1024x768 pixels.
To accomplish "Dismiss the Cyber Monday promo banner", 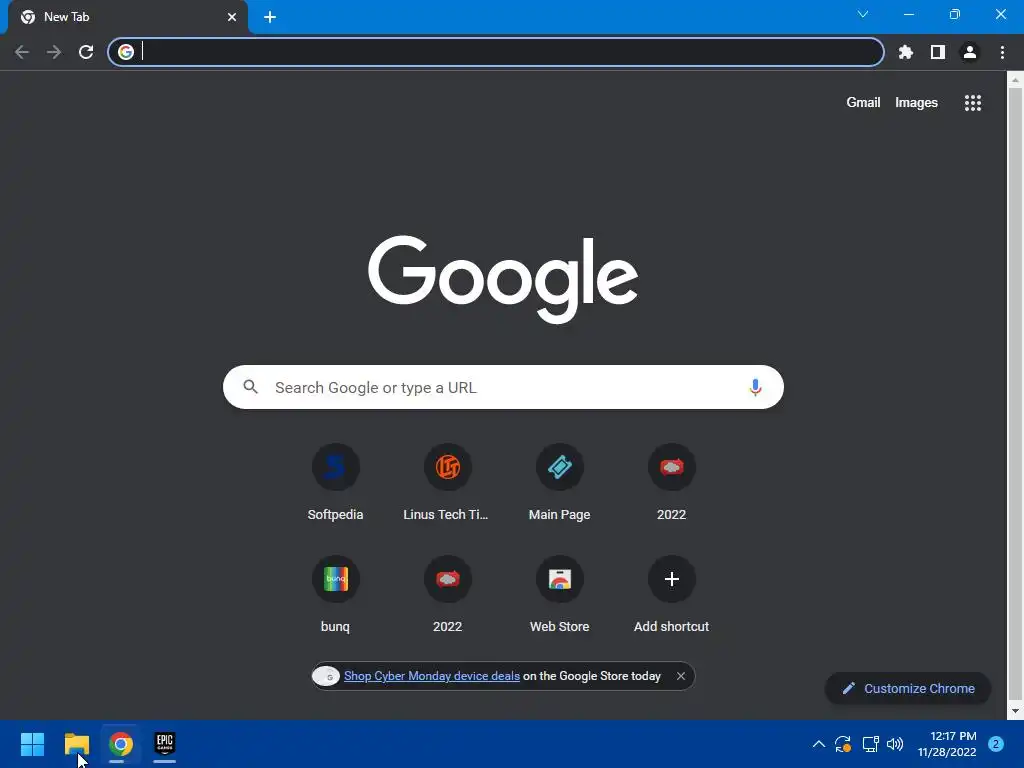I will point(680,676).
